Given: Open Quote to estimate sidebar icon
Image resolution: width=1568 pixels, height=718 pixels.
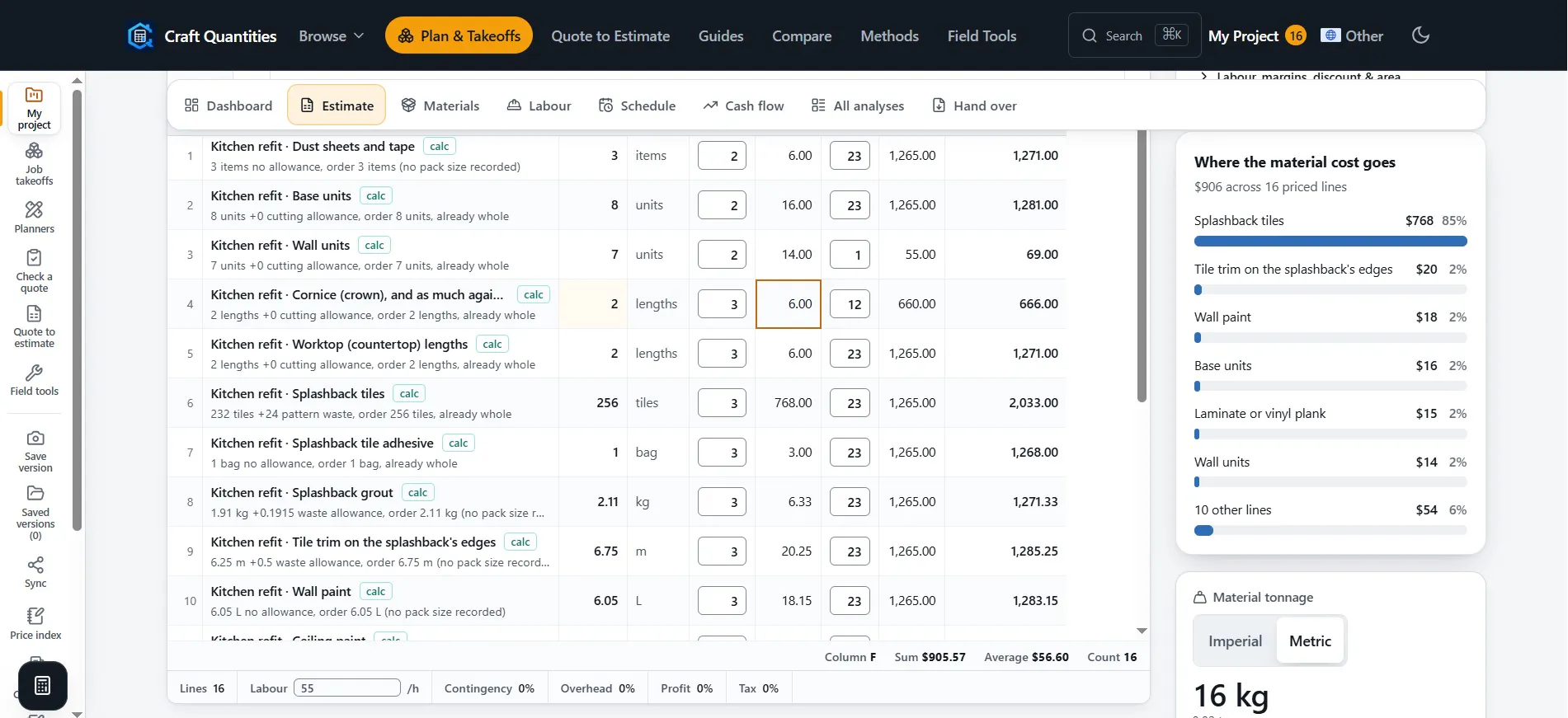Looking at the screenshot, I should pyautogui.click(x=34, y=326).
